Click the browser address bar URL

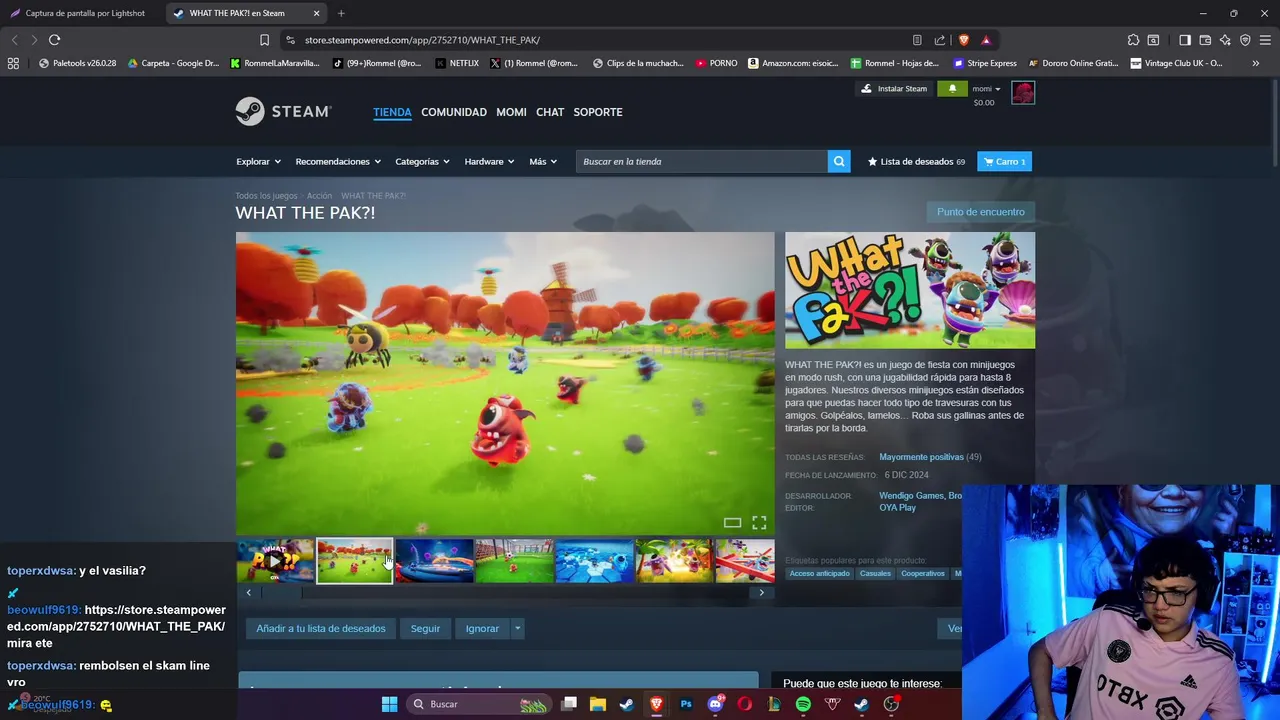pyautogui.click(x=422, y=40)
